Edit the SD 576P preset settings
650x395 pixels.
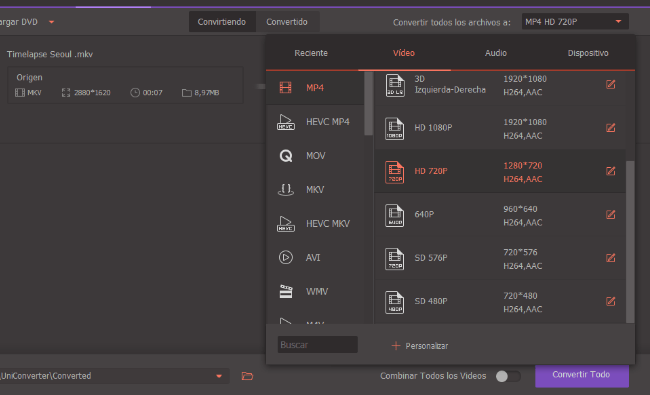[x=611, y=258]
